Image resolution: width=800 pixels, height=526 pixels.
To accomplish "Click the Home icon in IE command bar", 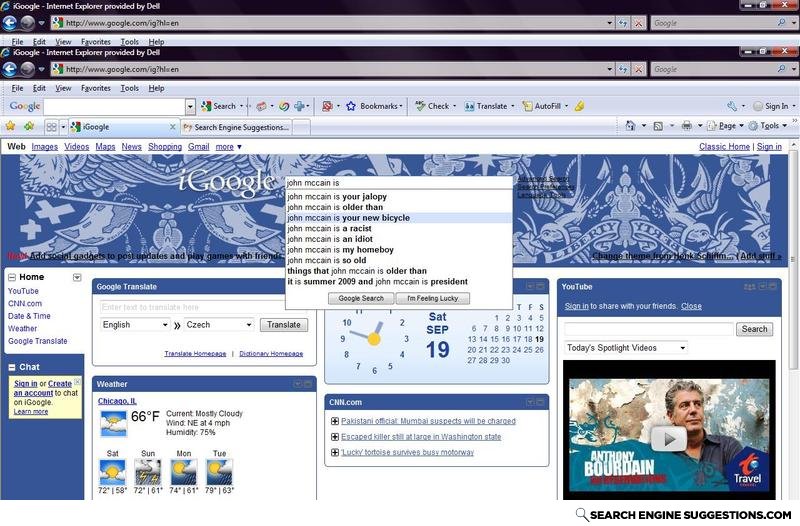I will click(x=631, y=126).
